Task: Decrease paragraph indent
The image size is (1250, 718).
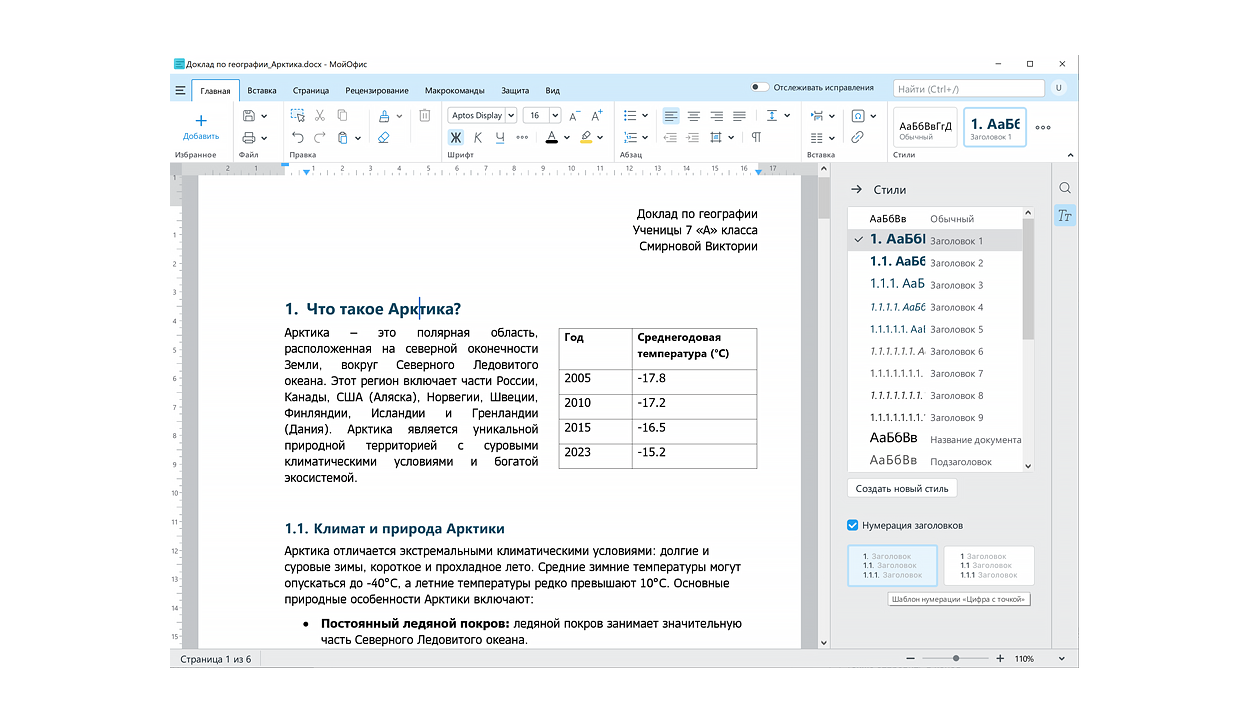Action: pyautogui.click(x=670, y=137)
